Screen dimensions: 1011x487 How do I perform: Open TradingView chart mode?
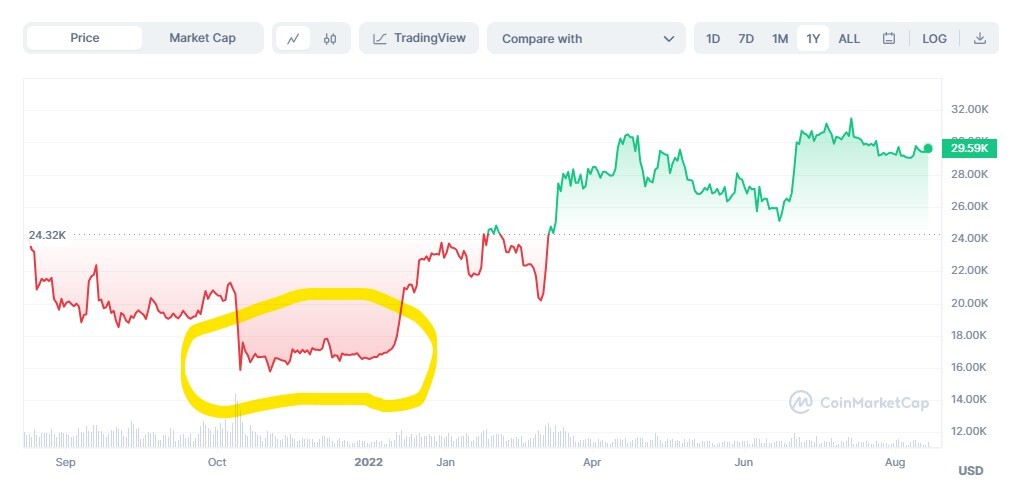pos(419,38)
